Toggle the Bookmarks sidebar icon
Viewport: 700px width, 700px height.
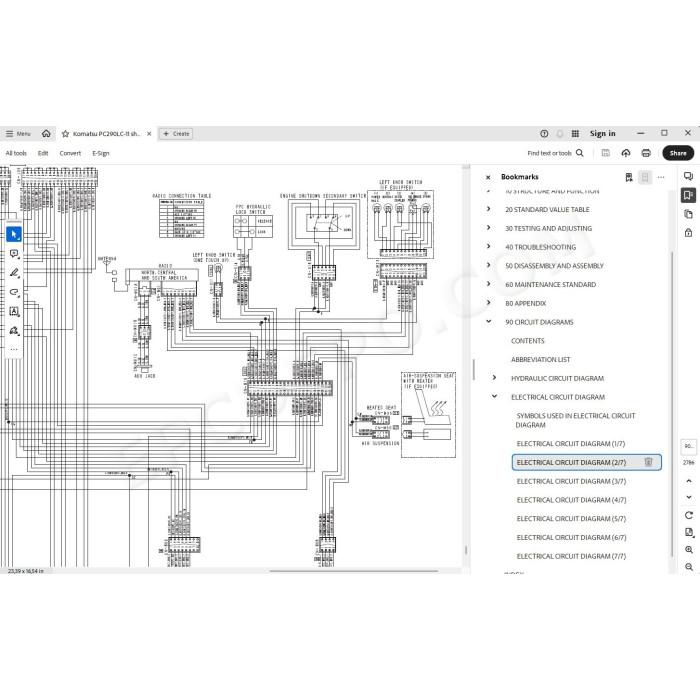[688, 195]
